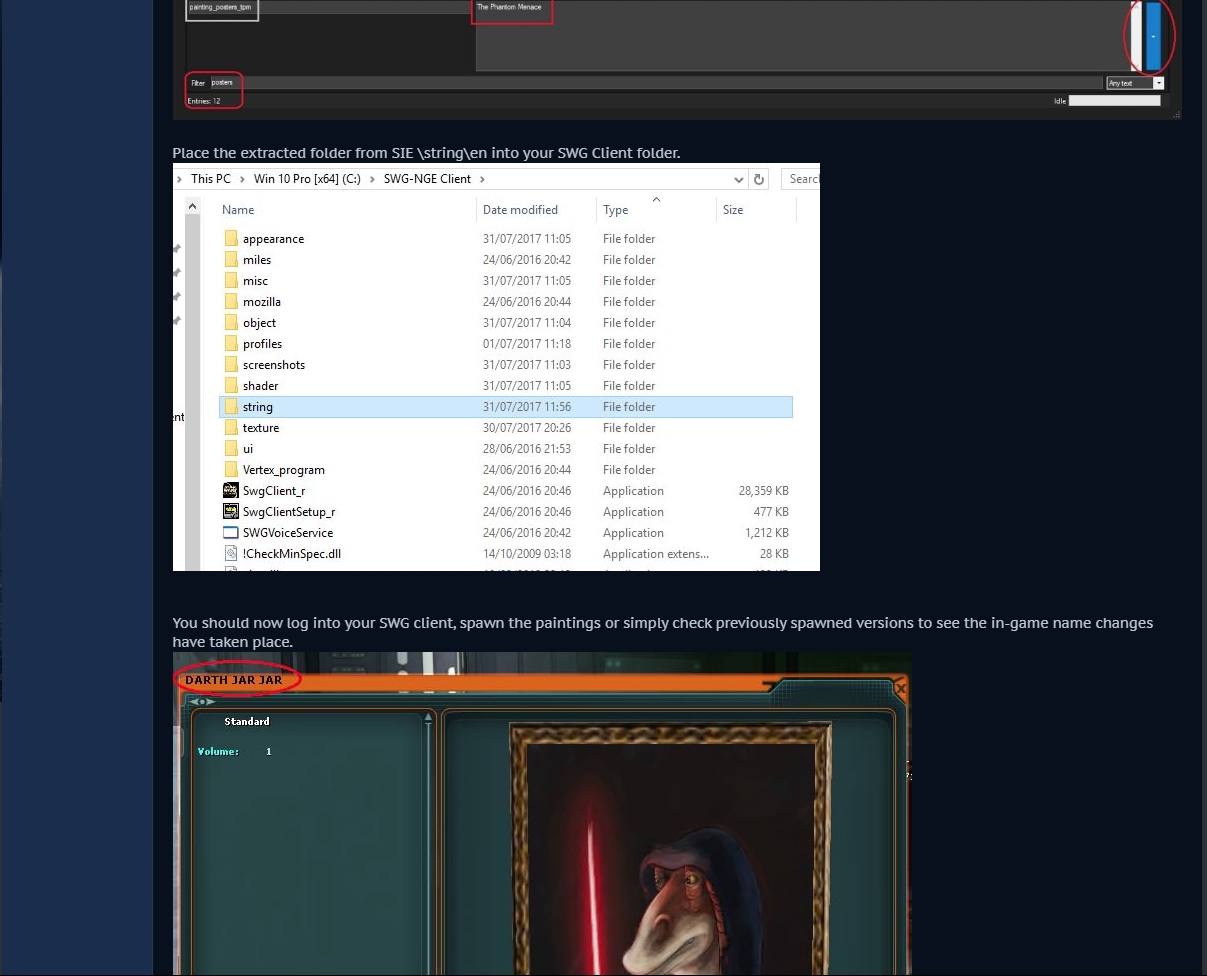Close the Darth Jar Jar examine window

tap(900, 688)
